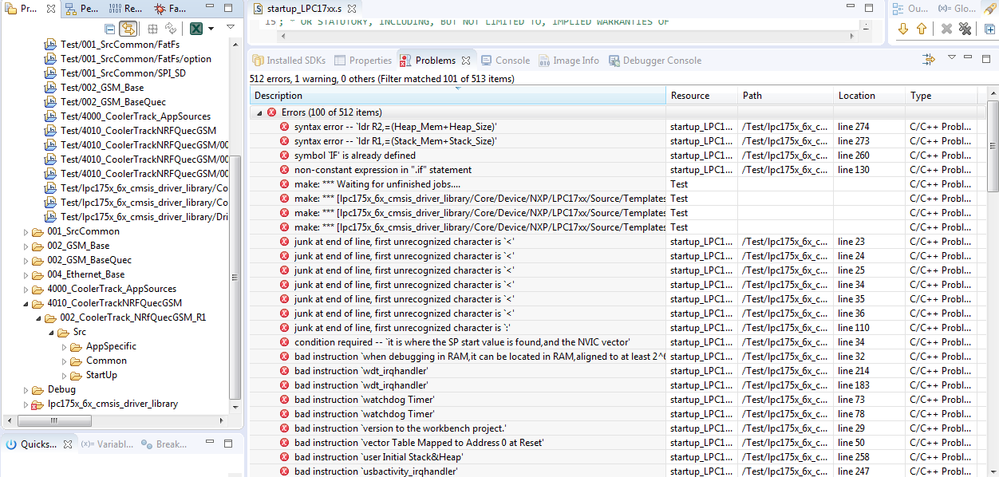Open the Outline tab
Viewport: 999px width, 477px height.
[912, 9]
